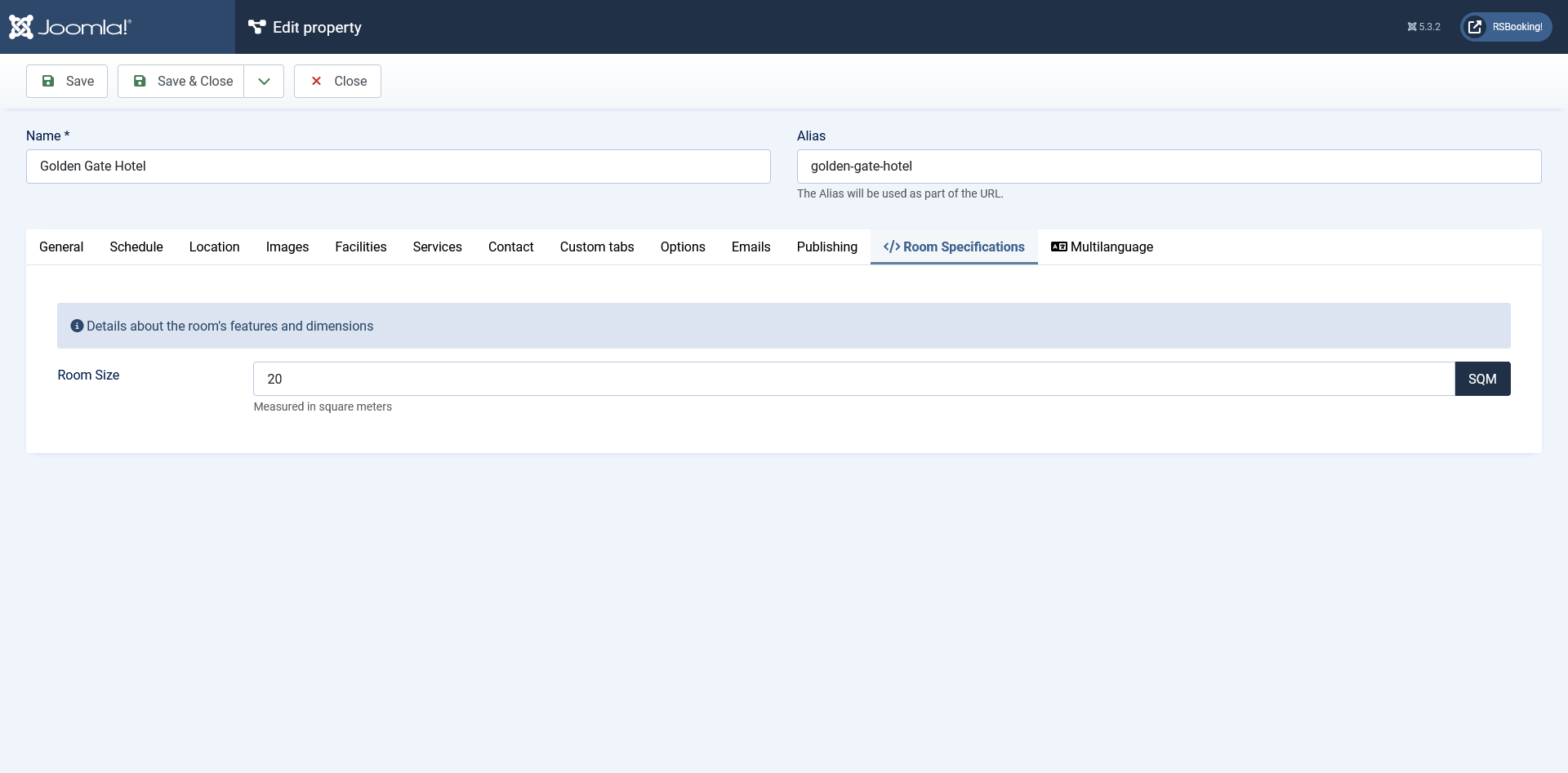1568x773 pixels.
Task: Edit the Name field Golden Gate Hotel
Action: coord(399,167)
